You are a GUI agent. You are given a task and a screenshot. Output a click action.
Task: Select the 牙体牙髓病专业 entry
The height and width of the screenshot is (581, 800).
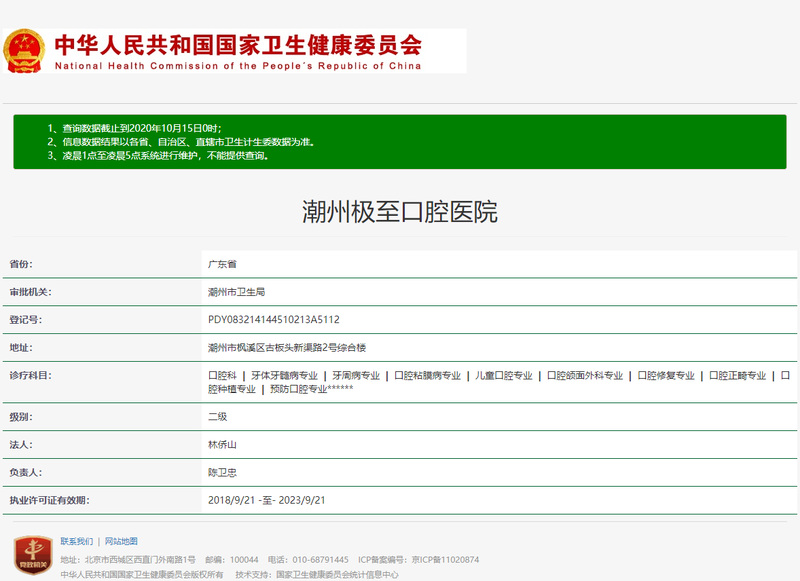(x=284, y=375)
